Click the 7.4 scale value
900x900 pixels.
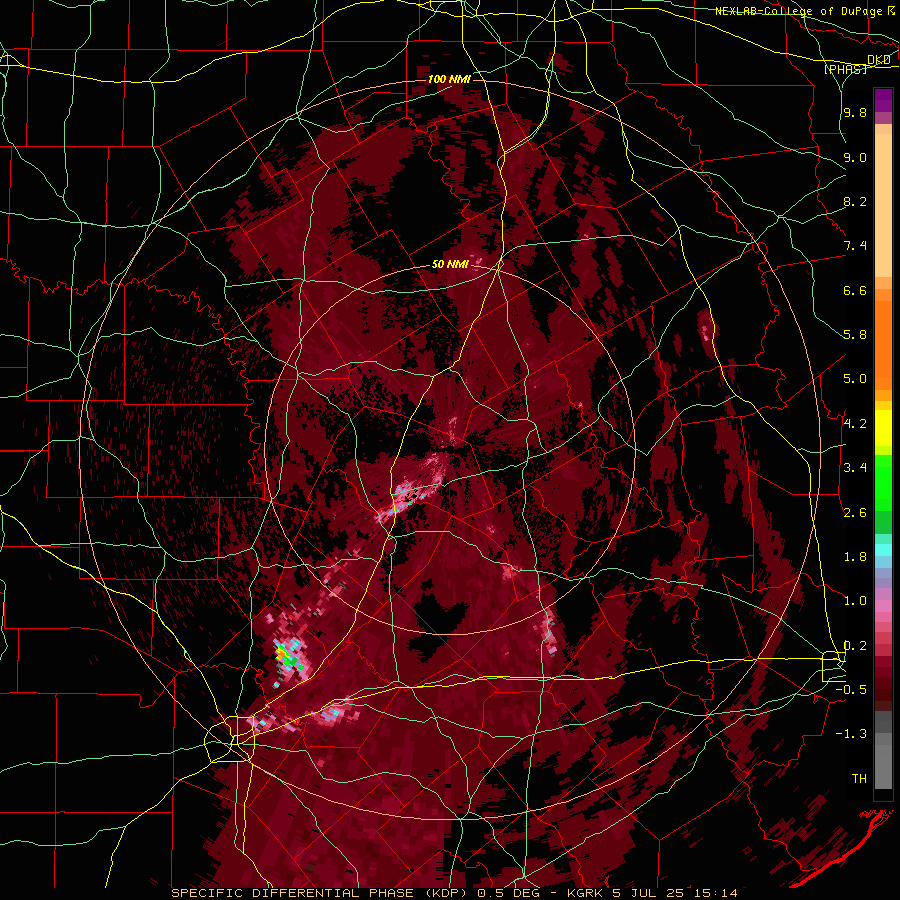coord(855,246)
